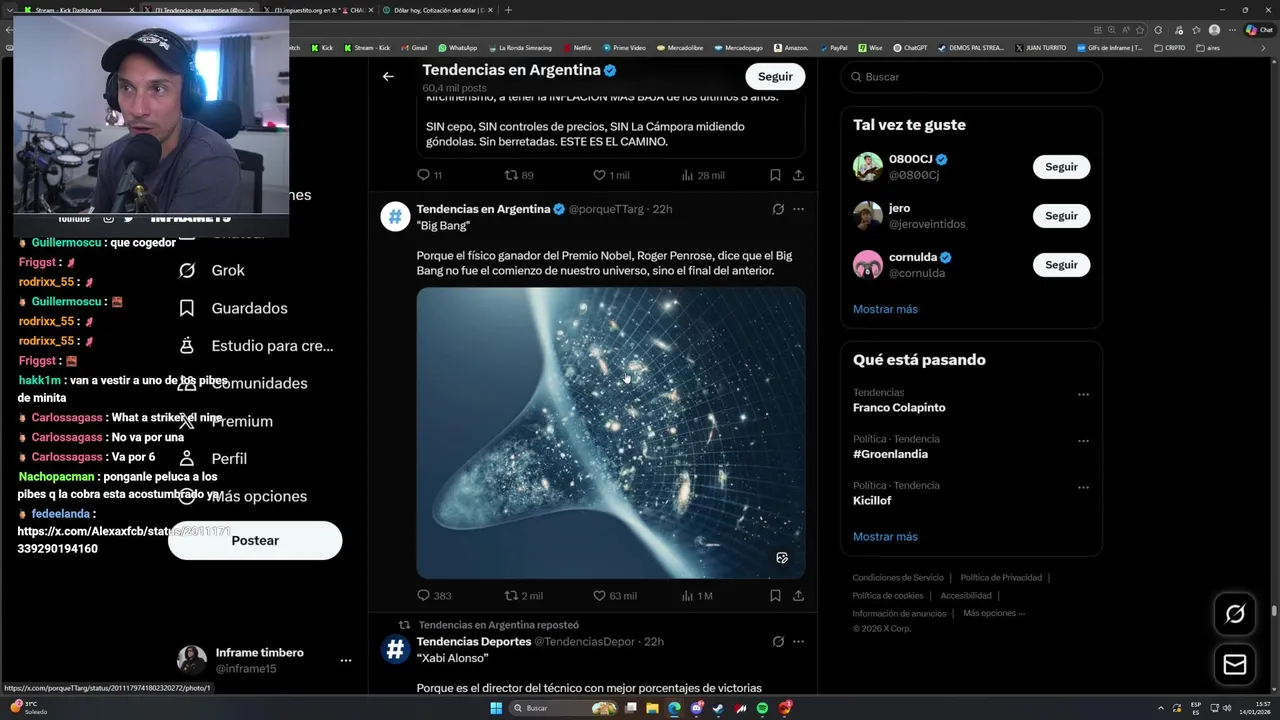
Task: Open the Franco Colapinto trend
Action: coord(899,407)
